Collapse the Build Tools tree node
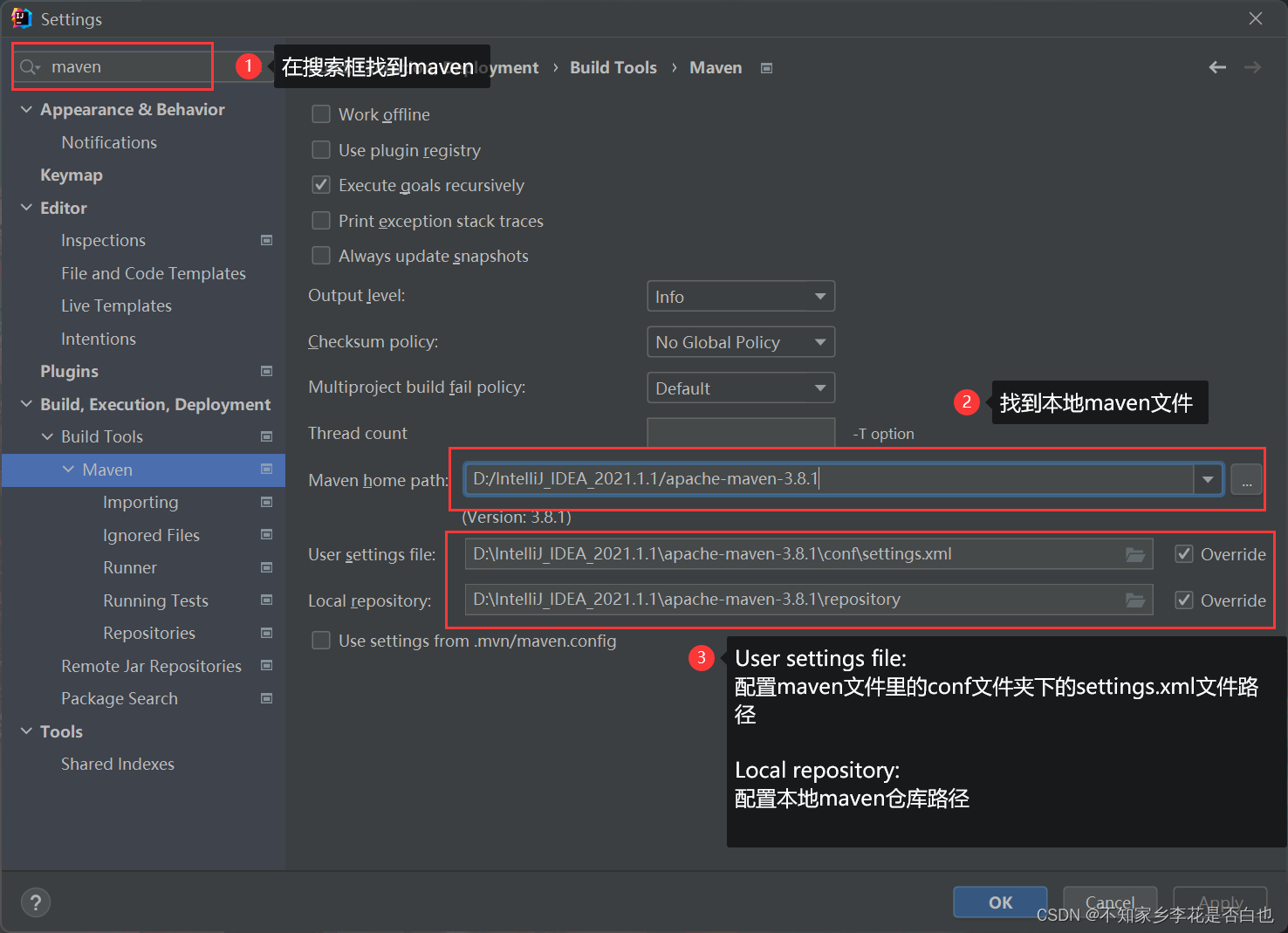1288x933 pixels. [x=48, y=436]
